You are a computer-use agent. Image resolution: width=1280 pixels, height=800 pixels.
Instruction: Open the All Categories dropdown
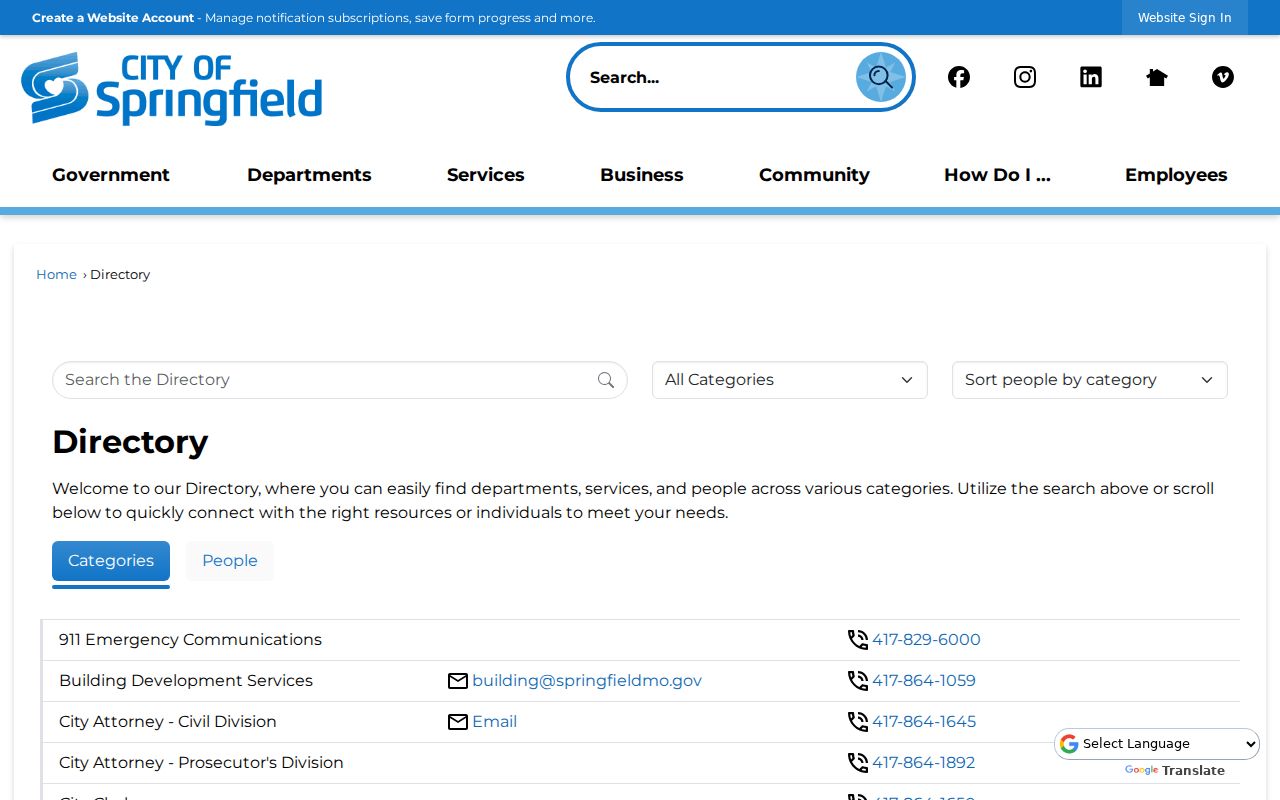tap(790, 380)
